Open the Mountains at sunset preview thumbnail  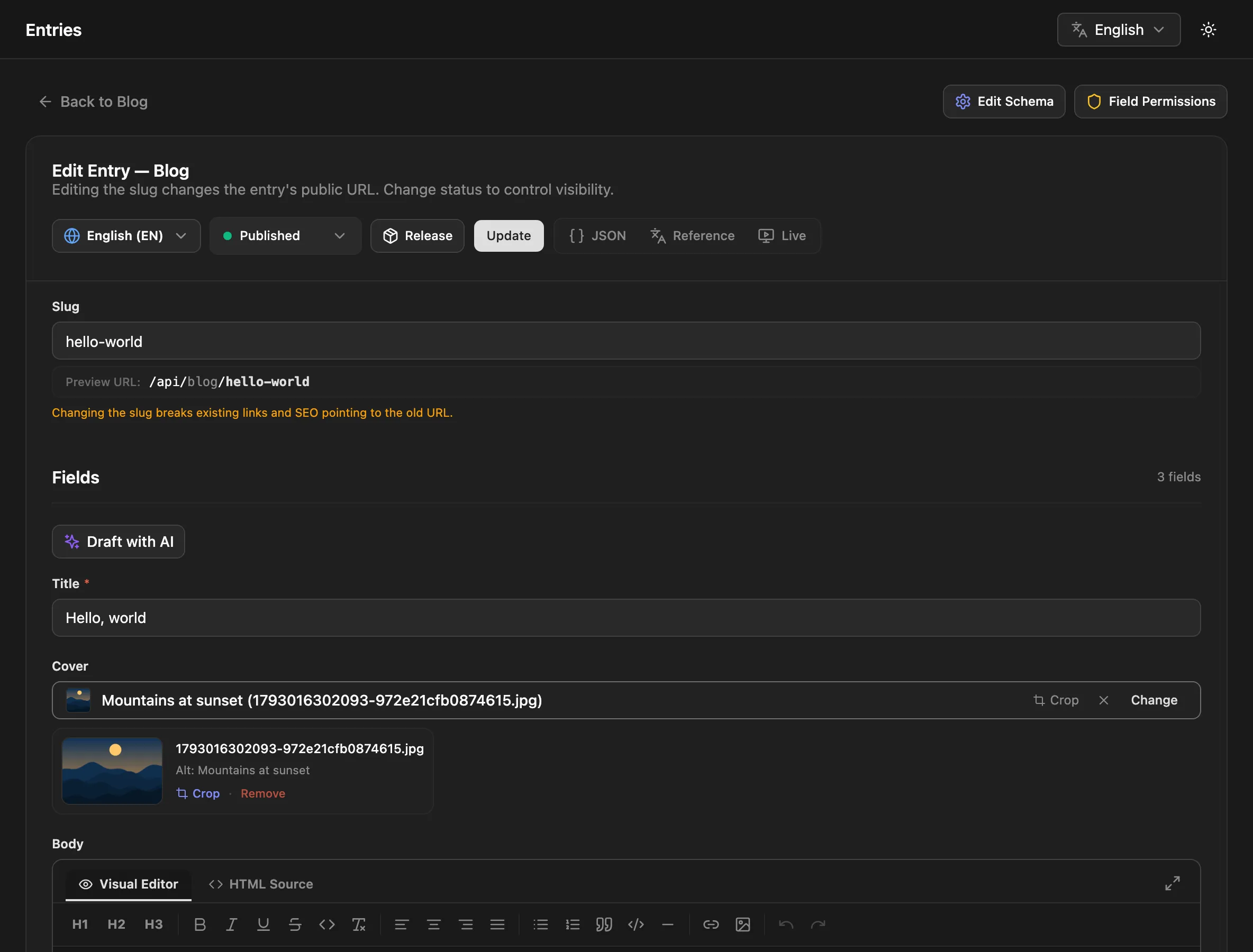[112, 771]
